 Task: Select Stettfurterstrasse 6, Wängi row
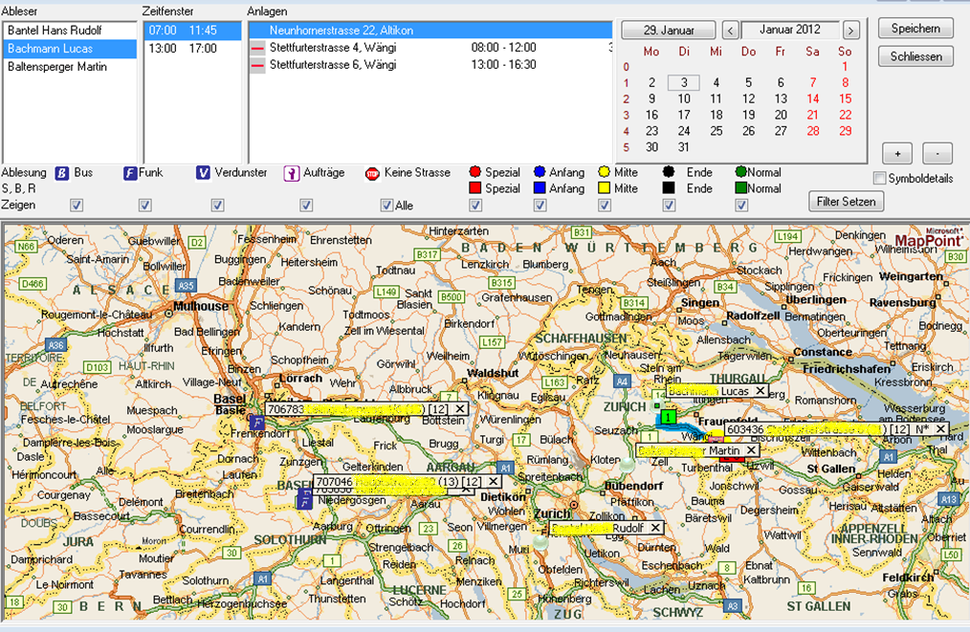pos(430,65)
